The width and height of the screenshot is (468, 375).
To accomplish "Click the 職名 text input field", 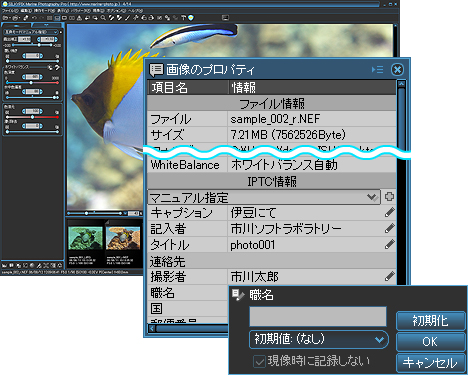I will tap(318, 317).
